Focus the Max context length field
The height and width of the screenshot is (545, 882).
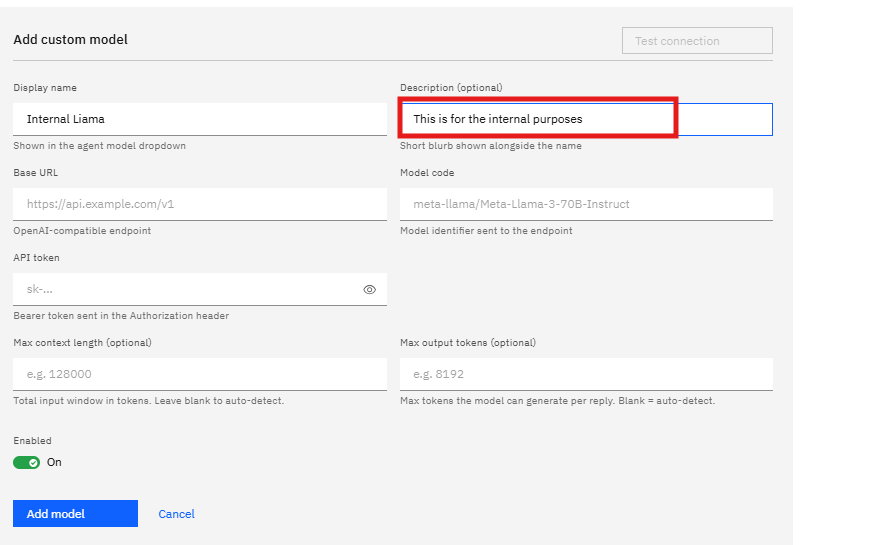pyautogui.click(x=200, y=374)
